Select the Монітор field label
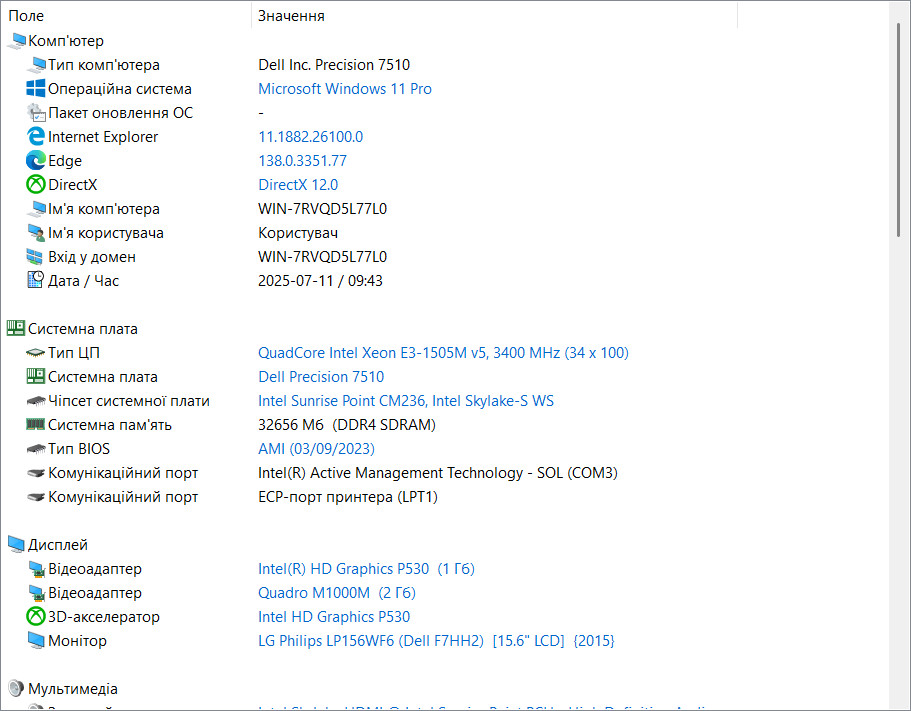Image resolution: width=911 pixels, height=711 pixels. point(77,641)
